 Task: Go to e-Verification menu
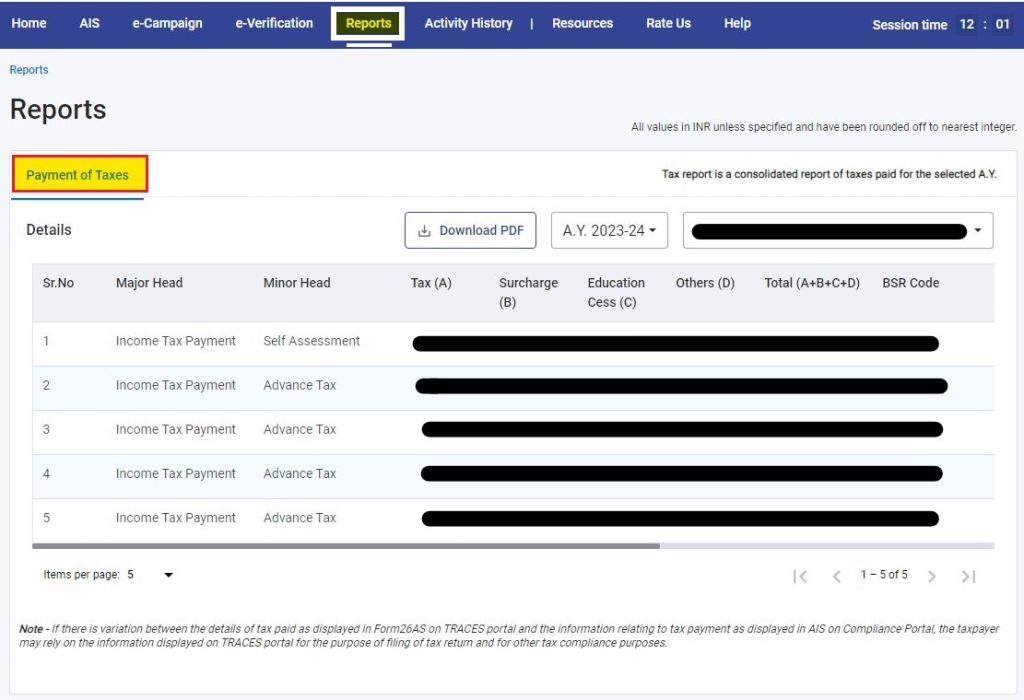coord(274,23)
